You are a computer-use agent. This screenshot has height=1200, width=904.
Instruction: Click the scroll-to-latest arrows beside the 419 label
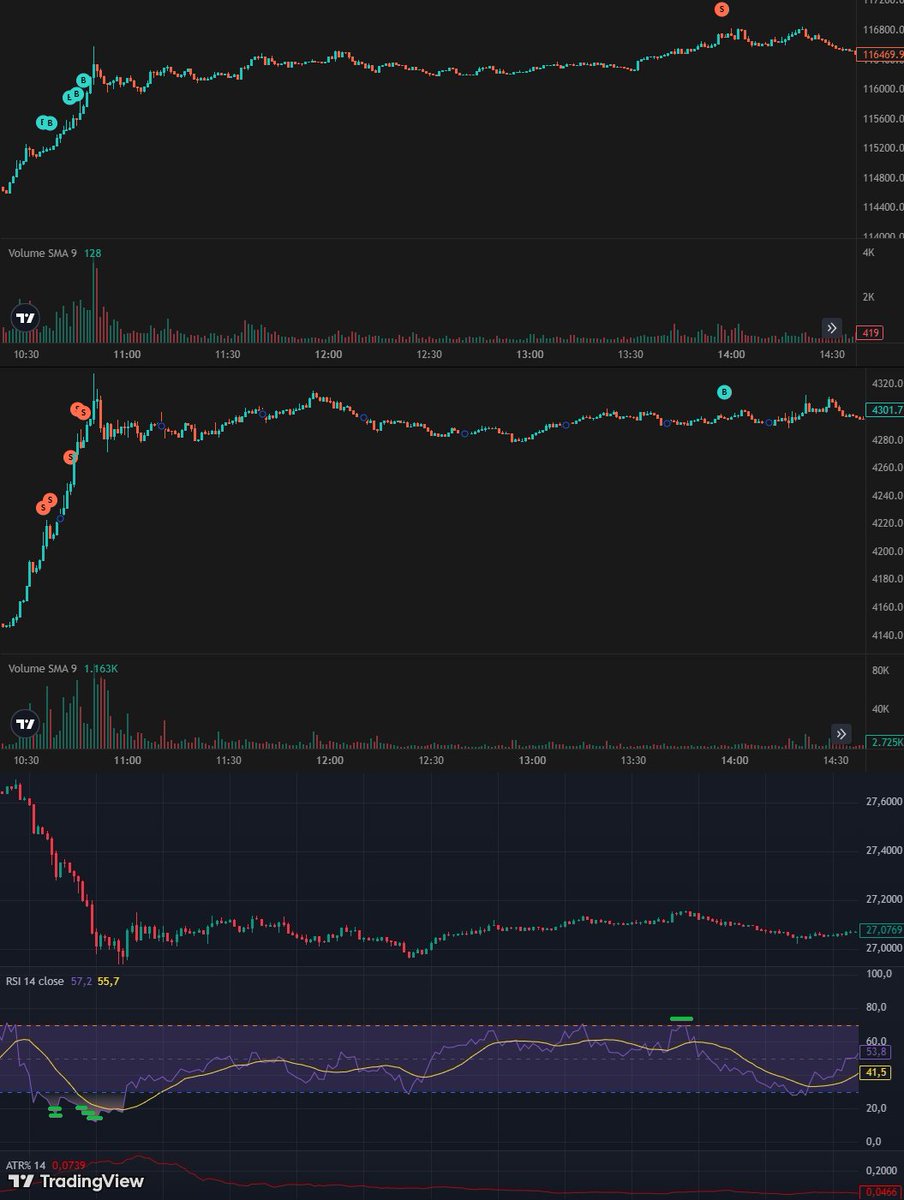click(x=831, y=328)
